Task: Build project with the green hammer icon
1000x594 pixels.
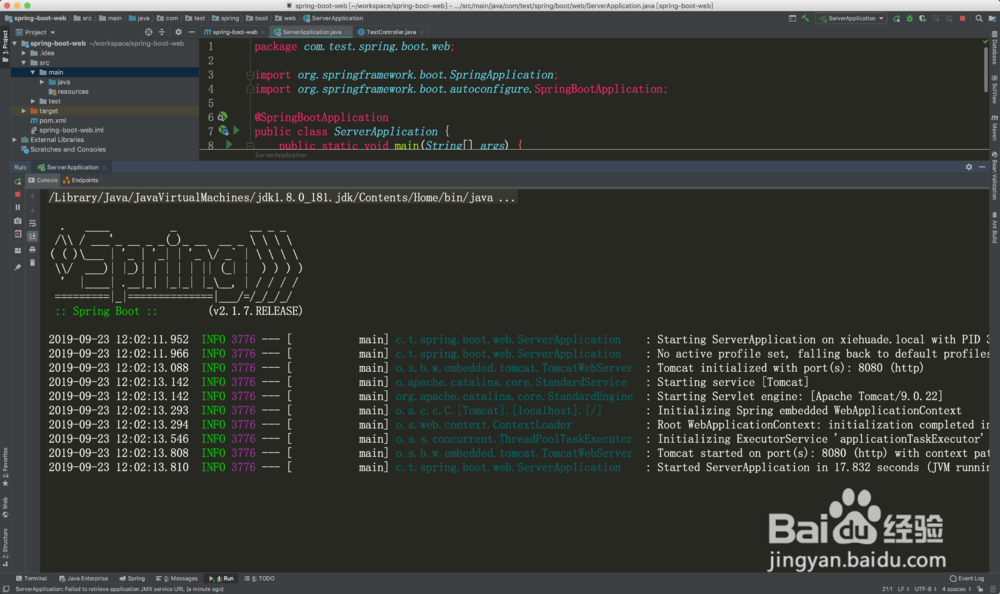Action: [x=805, y=19]
